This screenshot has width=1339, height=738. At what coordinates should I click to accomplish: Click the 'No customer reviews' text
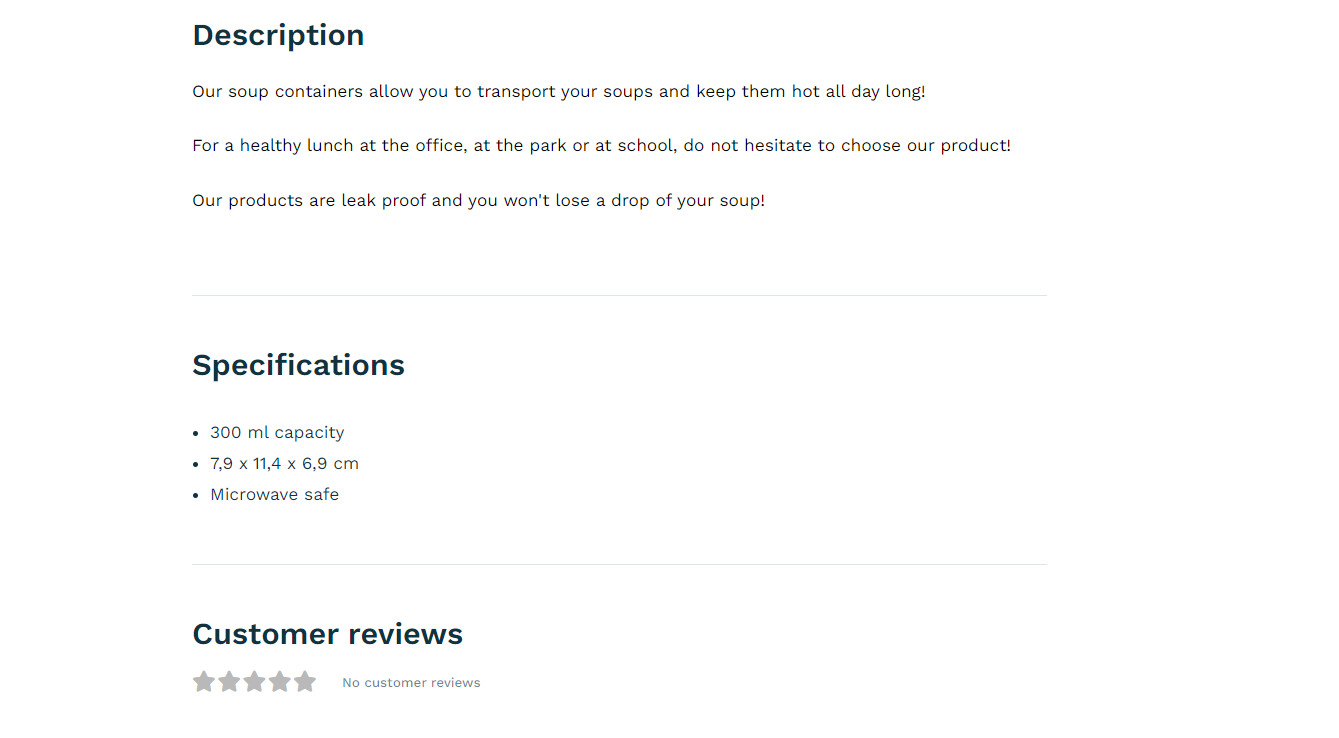[411, 683]
